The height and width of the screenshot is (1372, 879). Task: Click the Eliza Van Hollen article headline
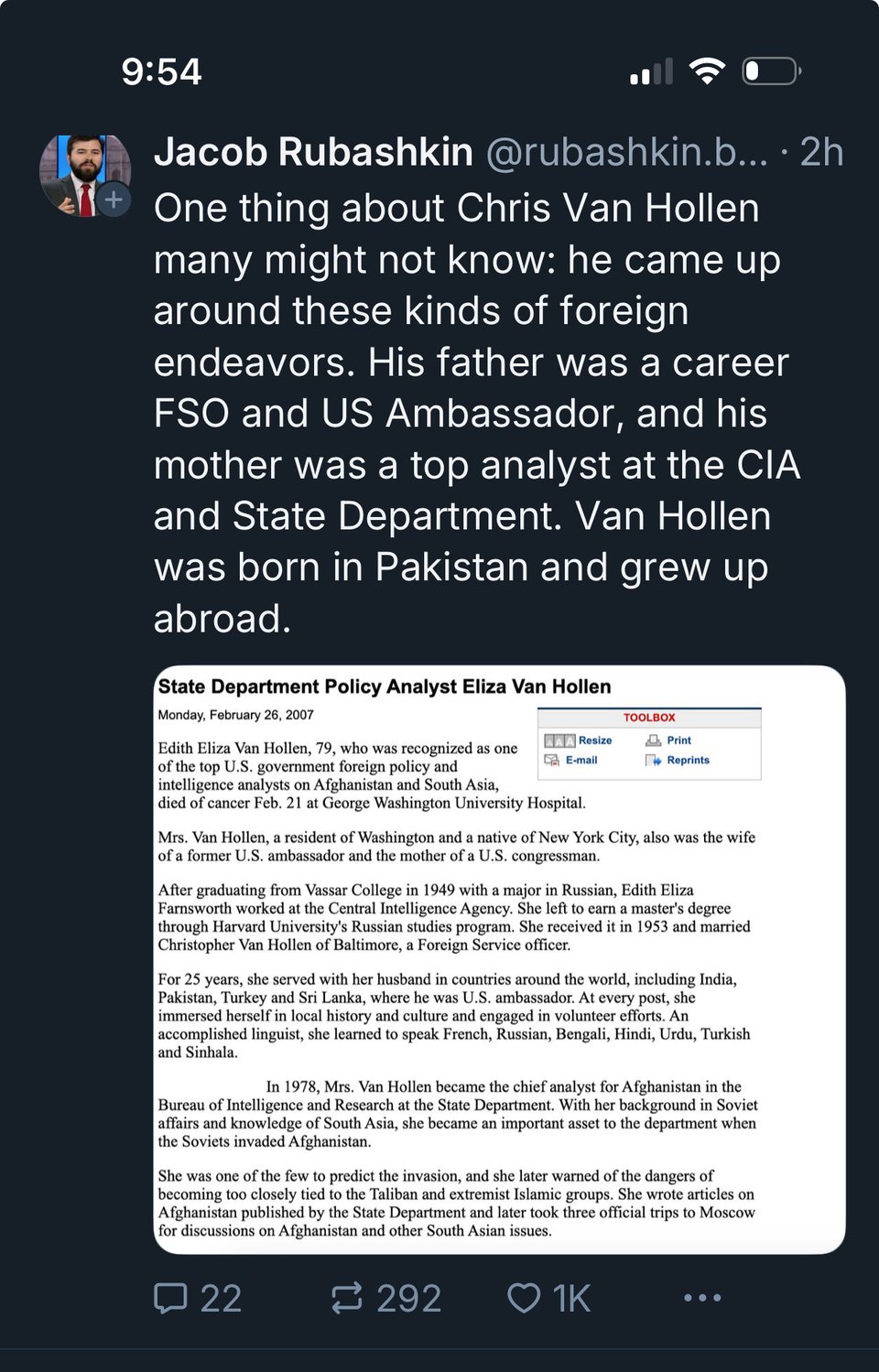click(385, 686)
